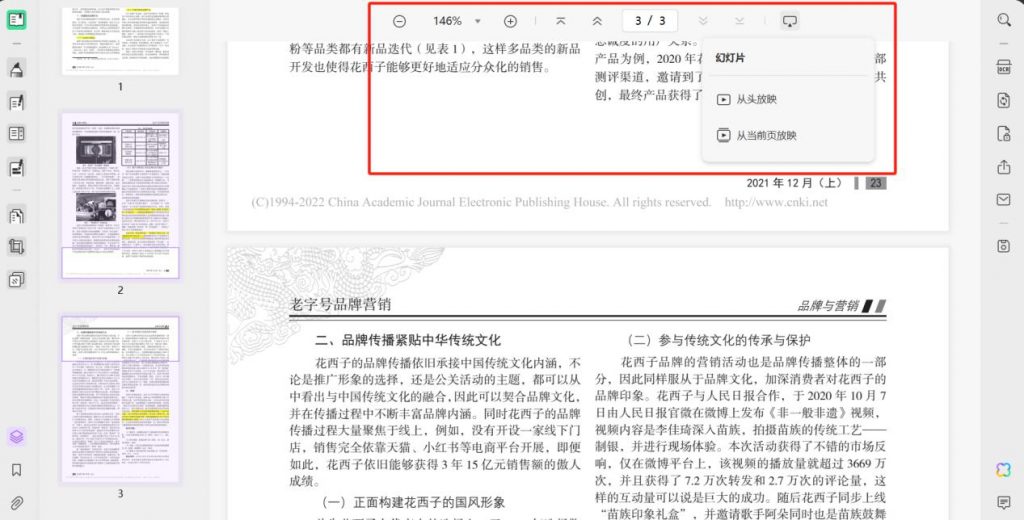Screen dimensions: 1024x520
Task: Select page 1 thumbnail
Action: pyautogui.click(x=120, y=41)
